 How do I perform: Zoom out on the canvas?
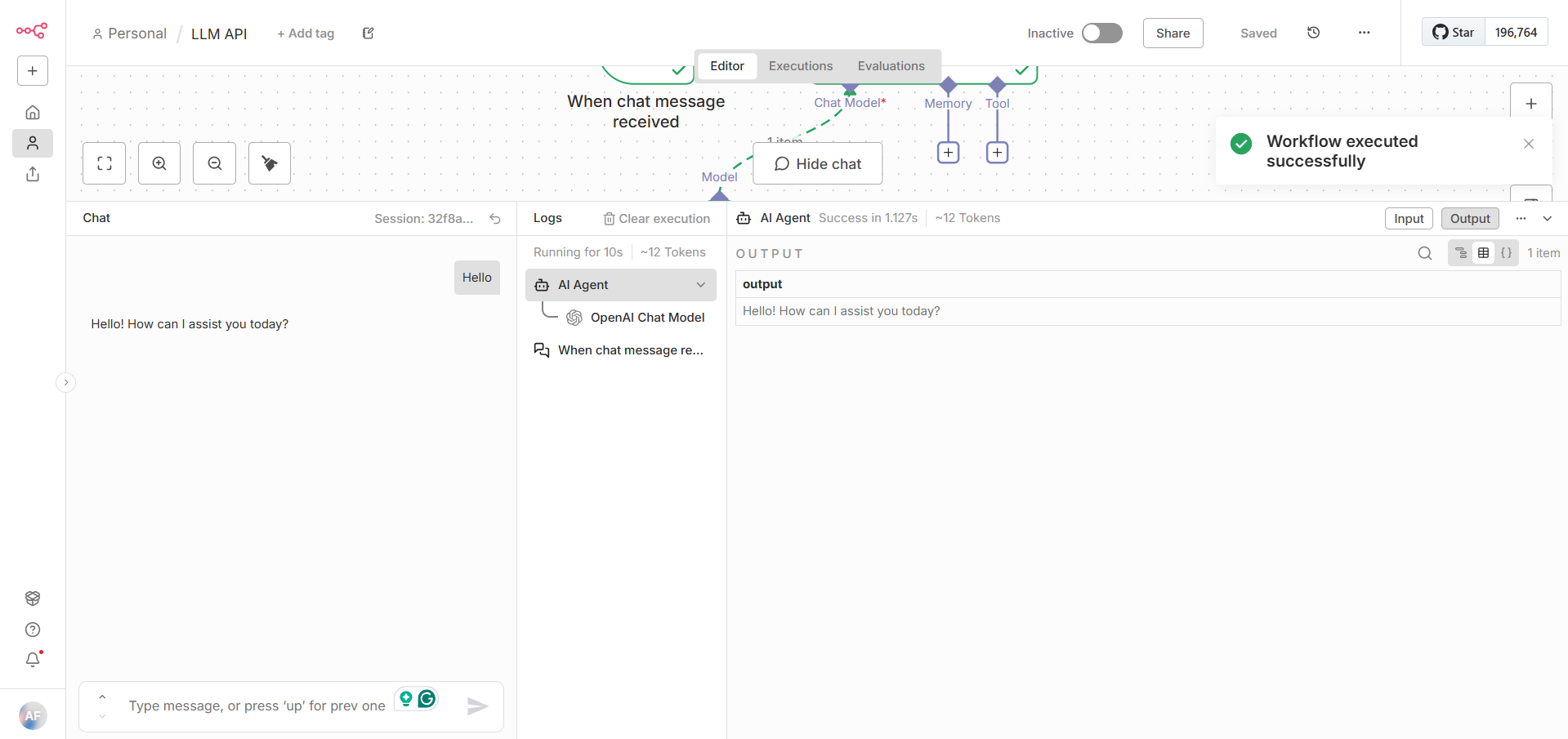click(x=215, y=163)
